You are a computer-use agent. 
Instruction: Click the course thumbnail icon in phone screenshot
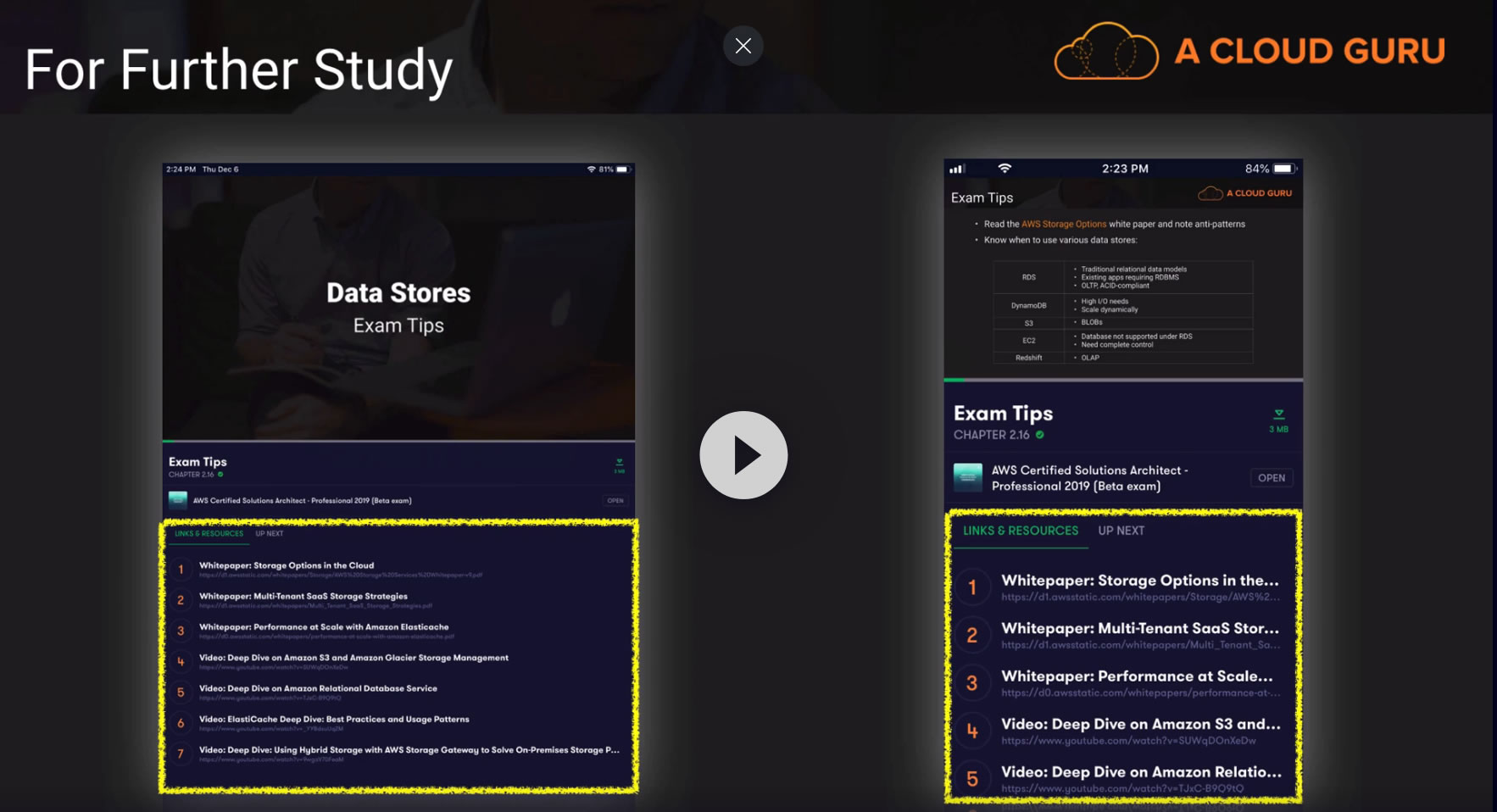[968, 478]
